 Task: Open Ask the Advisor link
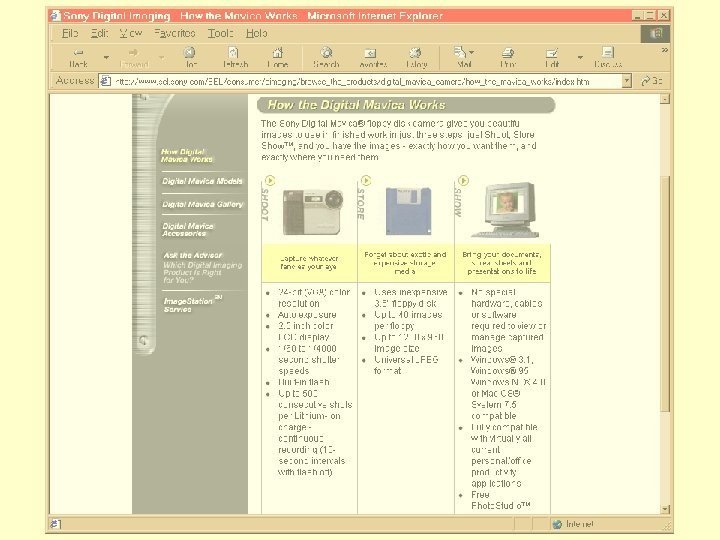[193, 255]
